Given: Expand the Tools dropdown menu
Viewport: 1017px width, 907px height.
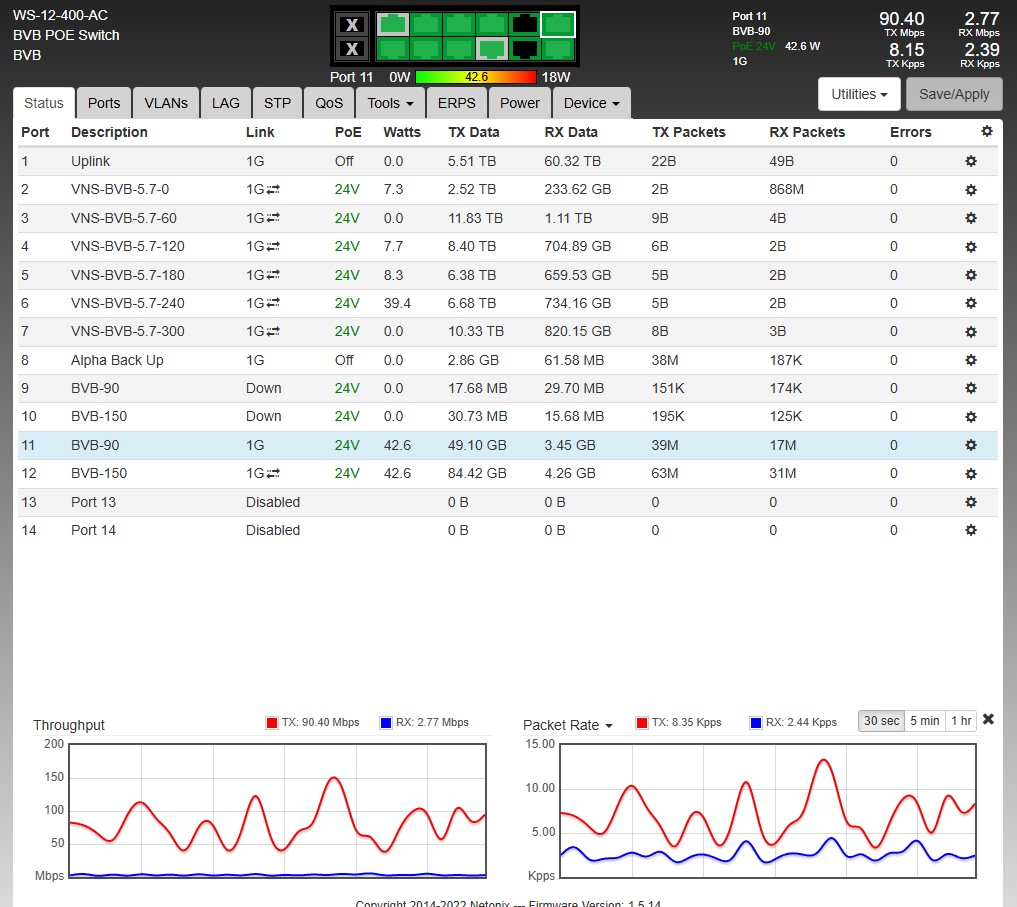Looking at the screenshot, I should pyautogui.click(x=391, y=103).
